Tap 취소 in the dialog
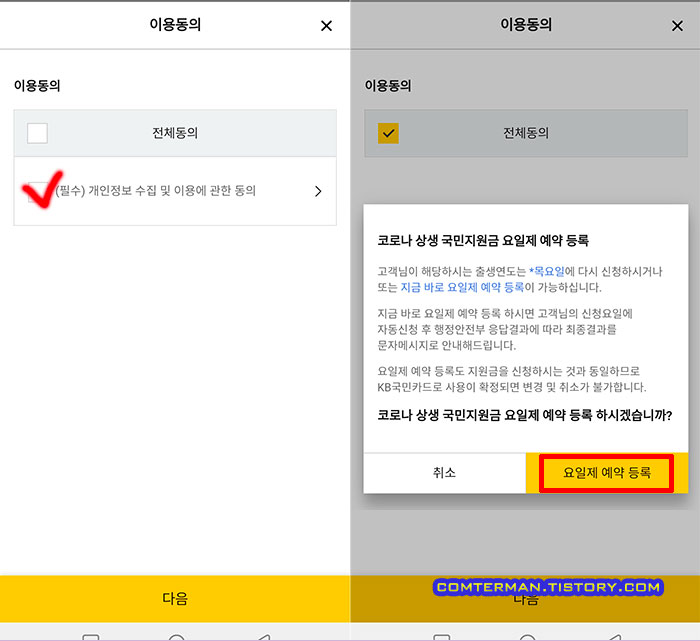The width and height of the screenshot is (700, 641). pyautogui.click(x=445, y=473)
